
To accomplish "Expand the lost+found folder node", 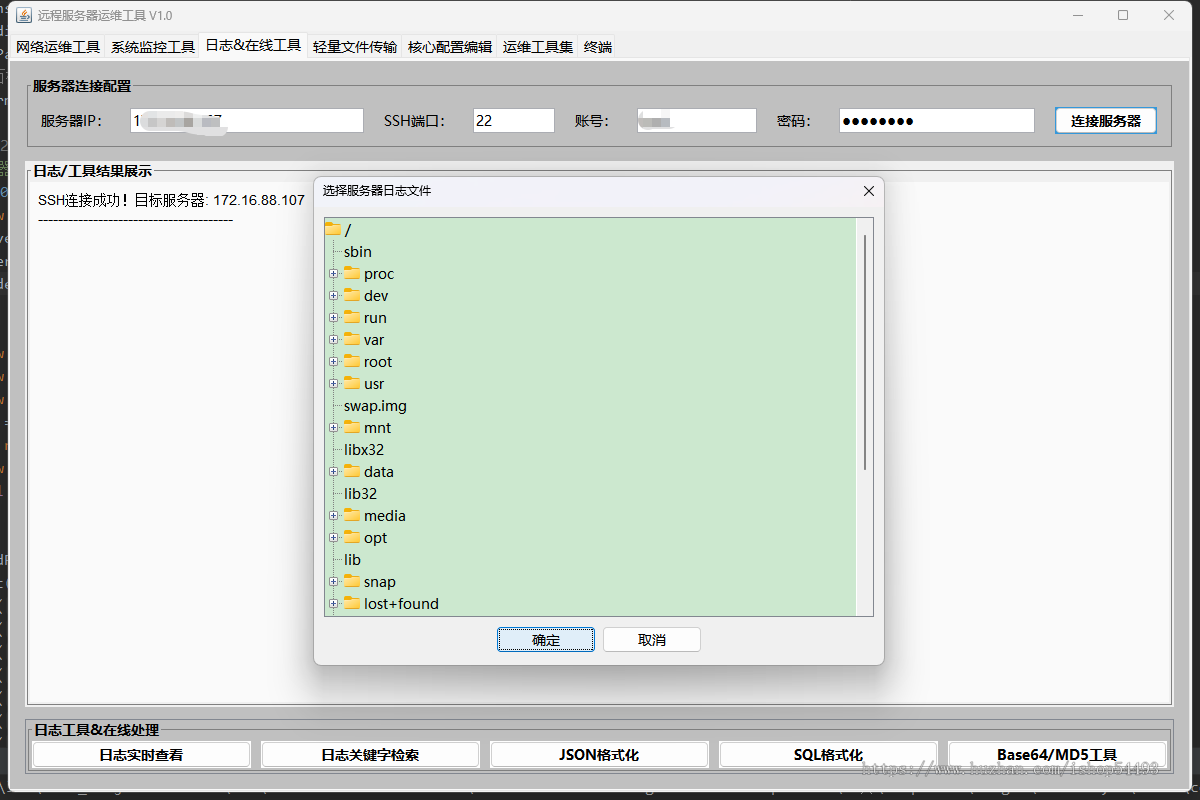I will 333,604.
